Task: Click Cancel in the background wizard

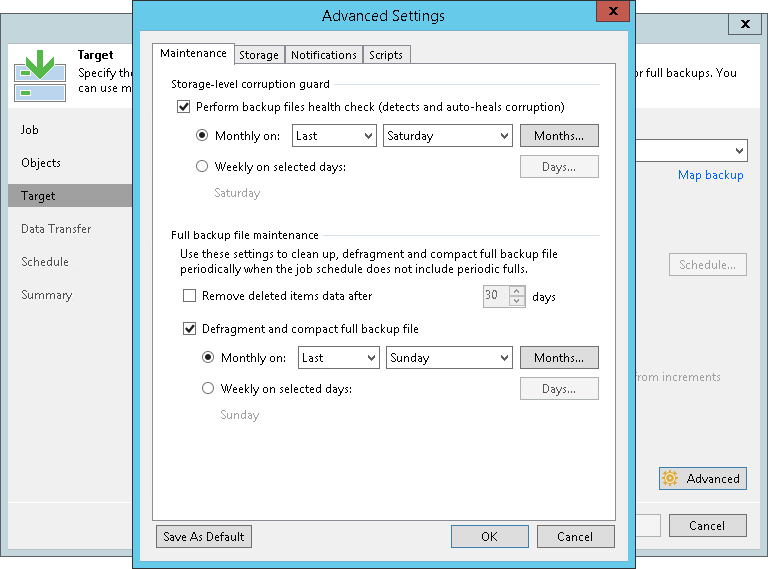Action: pyautogui.click(x=708, y=525)
